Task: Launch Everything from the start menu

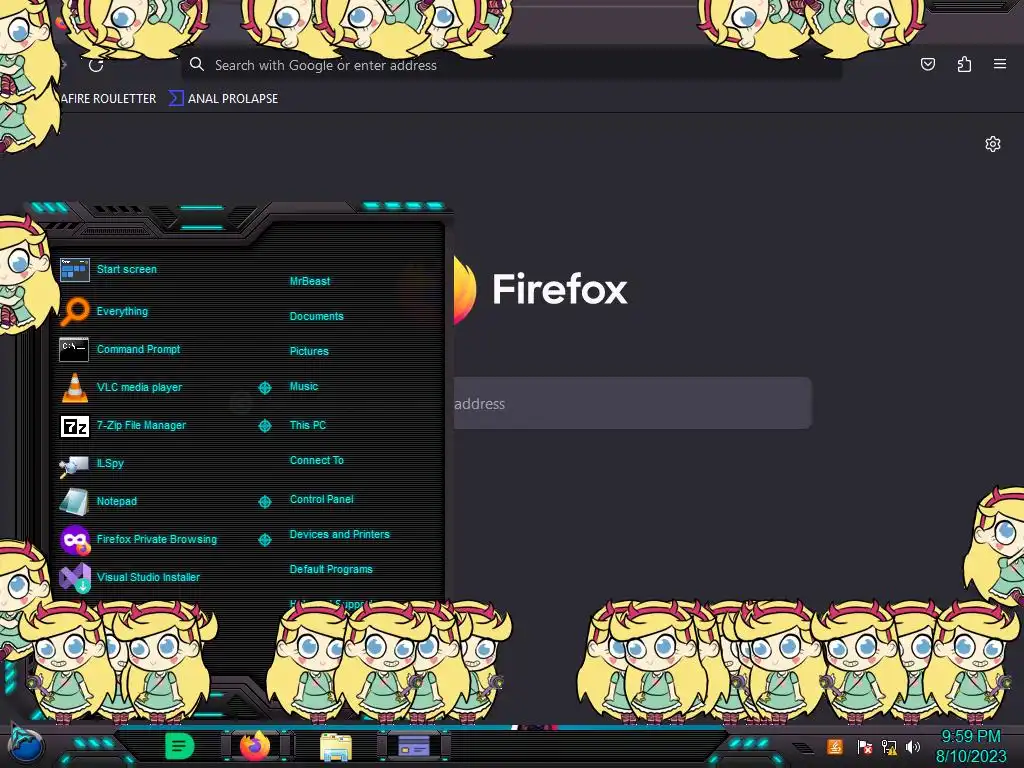Action: (x=122, y=311)
